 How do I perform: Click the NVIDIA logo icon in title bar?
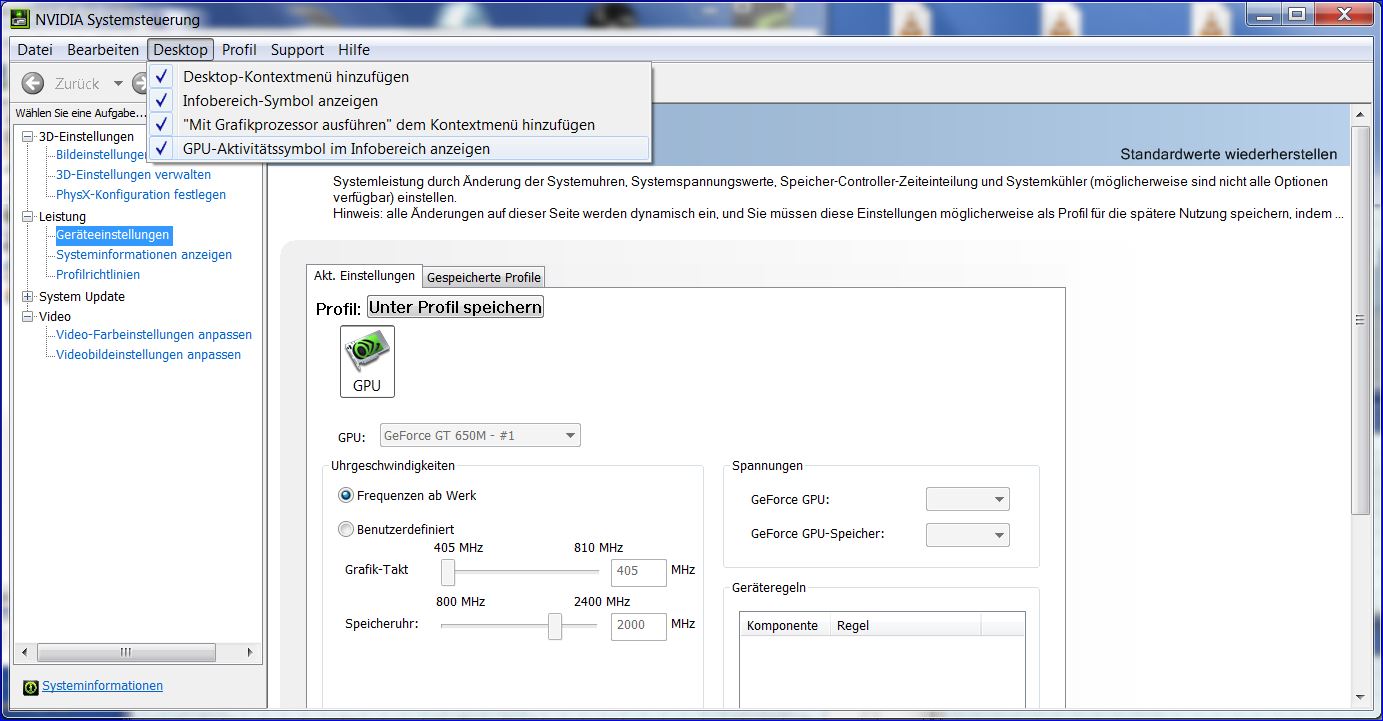click(20, 19)
